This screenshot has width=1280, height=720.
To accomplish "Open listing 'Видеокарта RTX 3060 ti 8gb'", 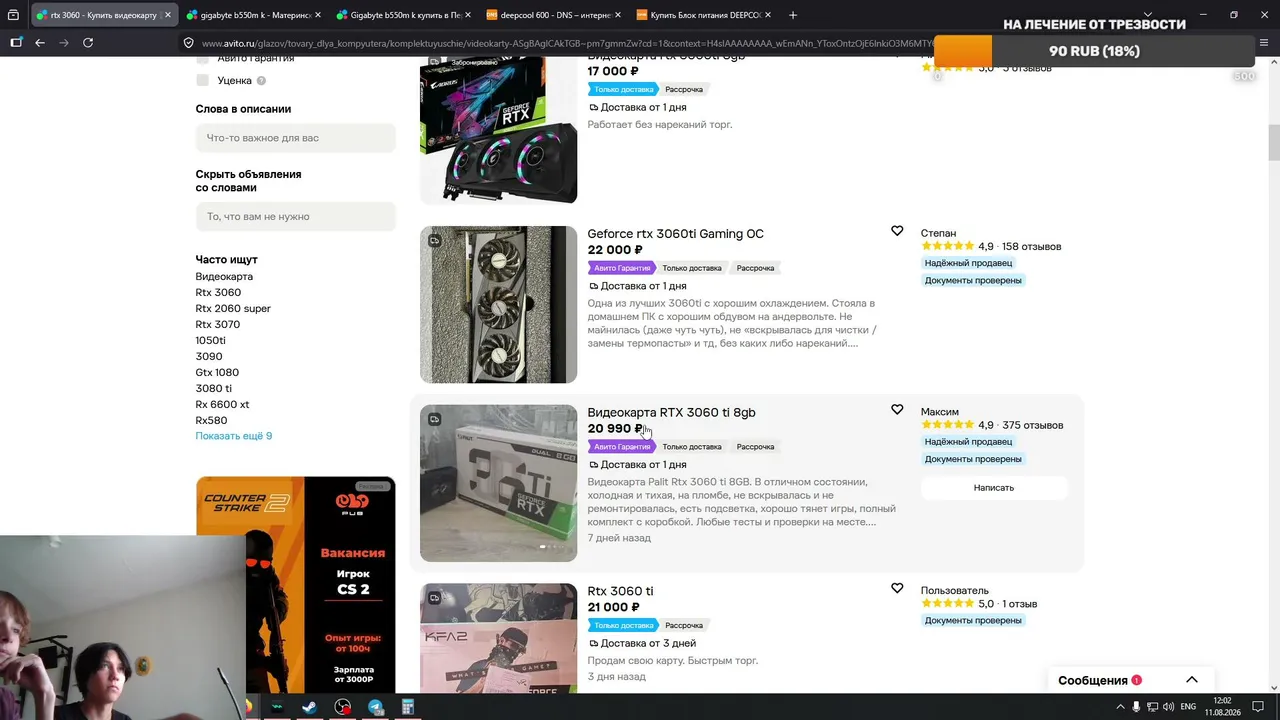I will pos(671,412).
